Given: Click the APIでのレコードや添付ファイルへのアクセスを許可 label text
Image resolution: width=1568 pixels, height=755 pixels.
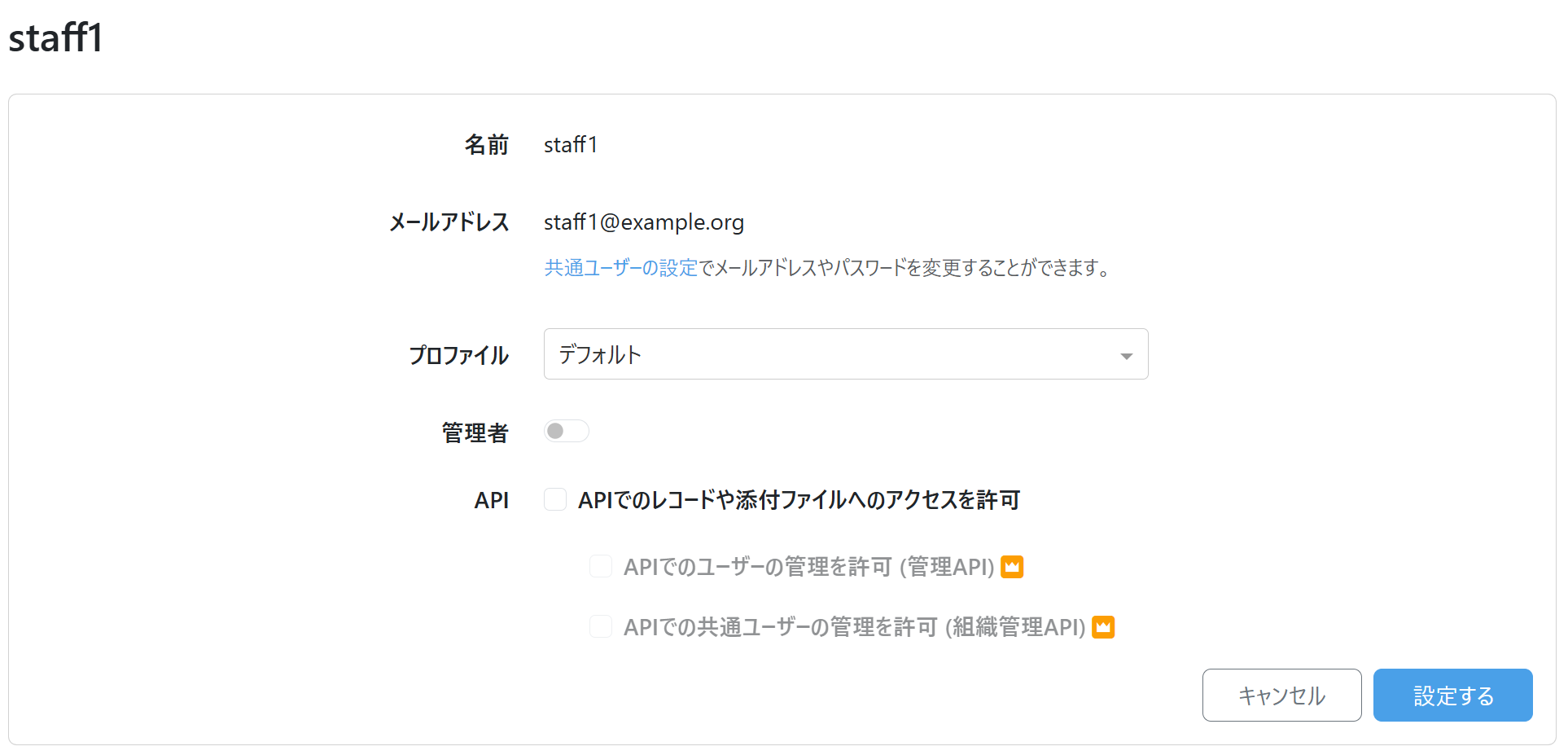Looking at the screenshot, I should (x=798, y=500).
